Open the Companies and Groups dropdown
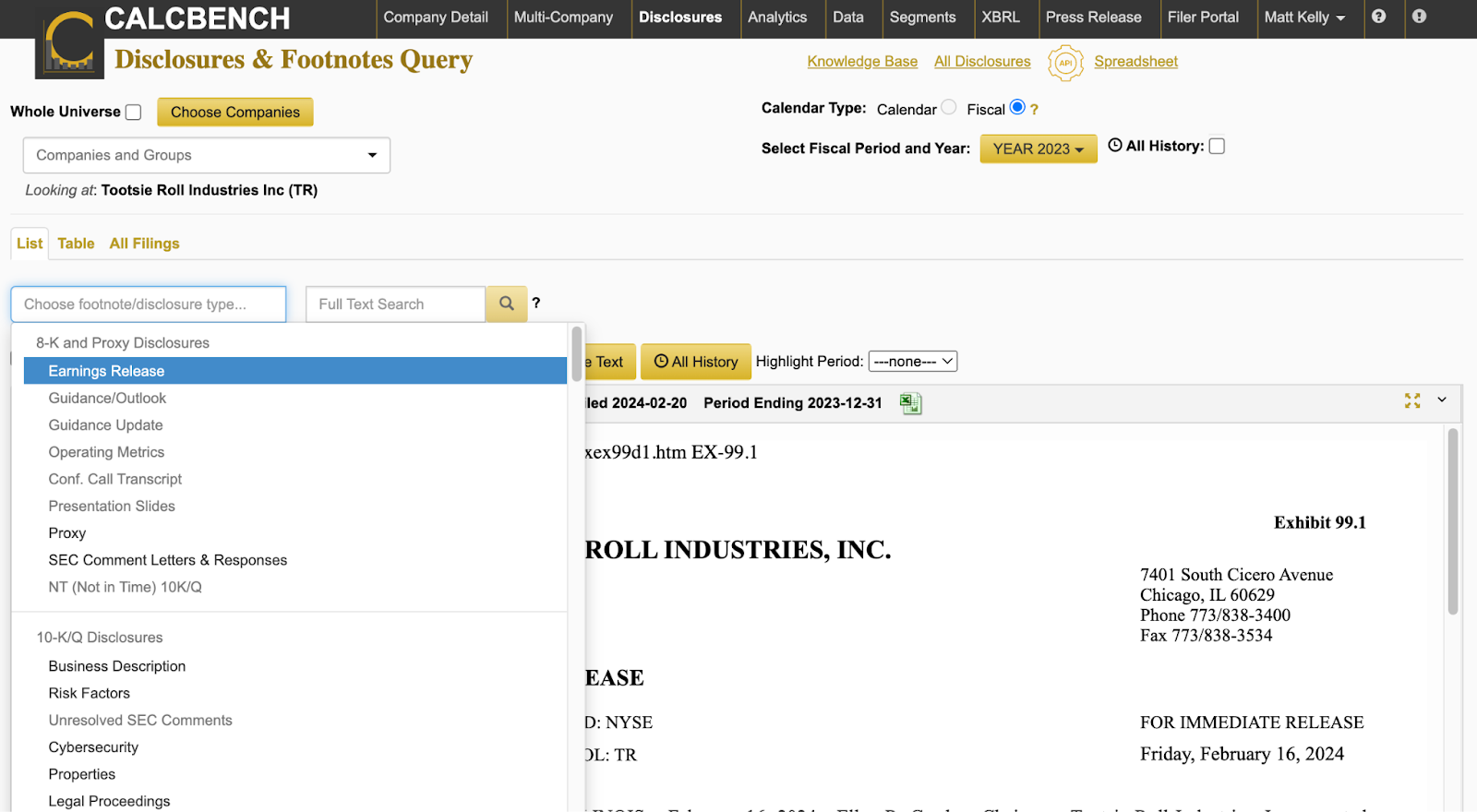 207,155
